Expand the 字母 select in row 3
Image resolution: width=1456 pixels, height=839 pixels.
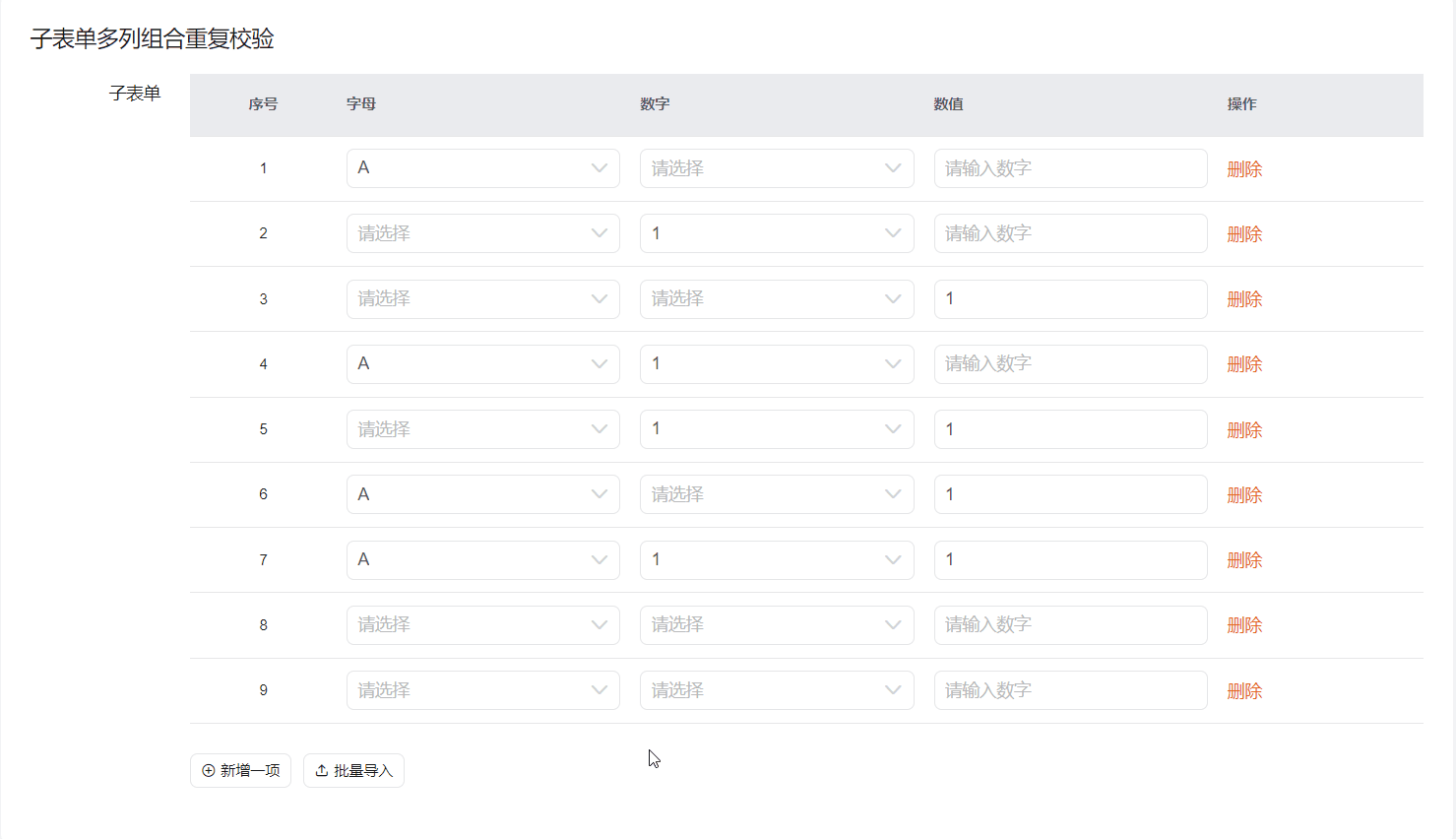pyautogui.click(x=483, y=299)
